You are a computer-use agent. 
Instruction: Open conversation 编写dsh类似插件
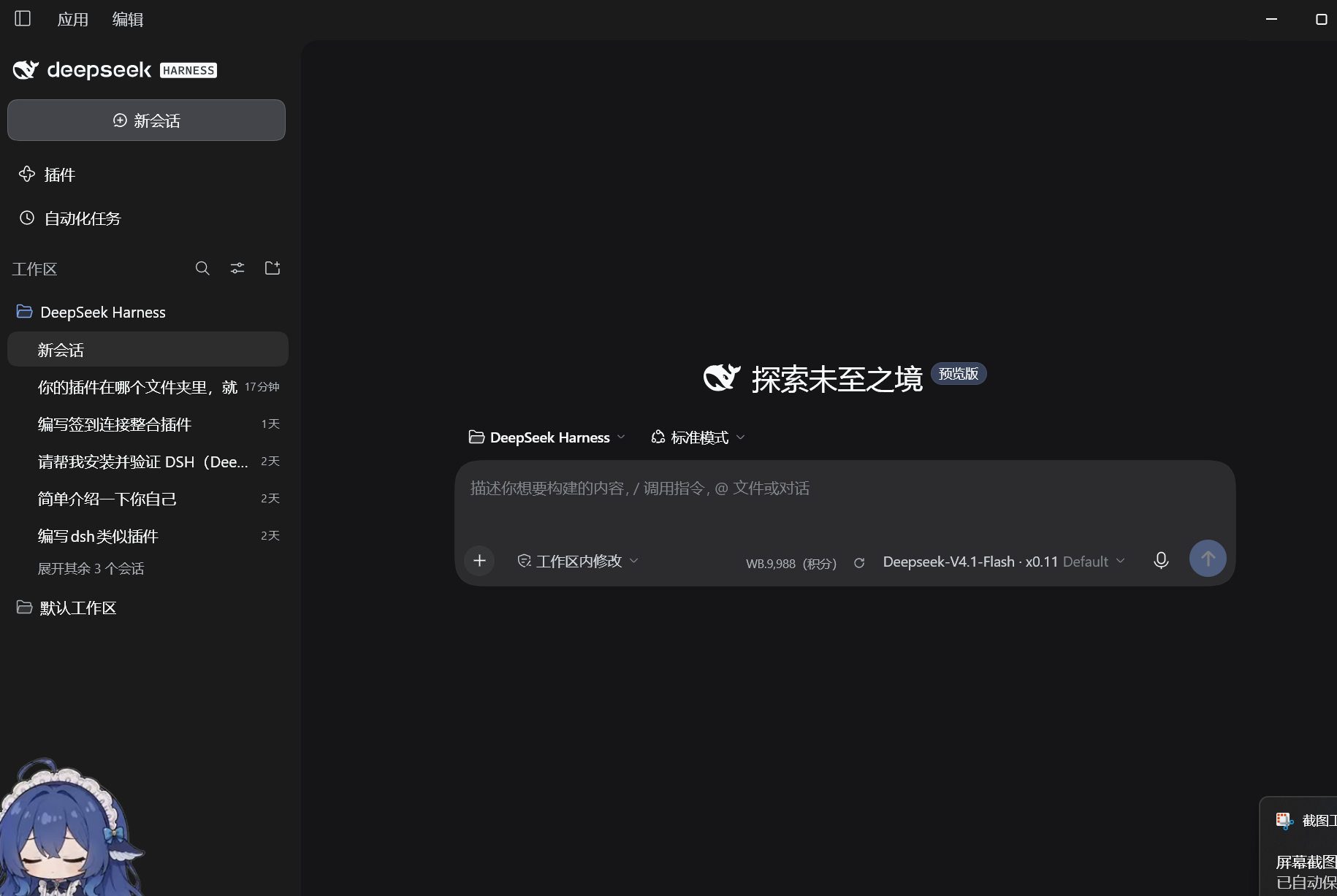point(148,536)
